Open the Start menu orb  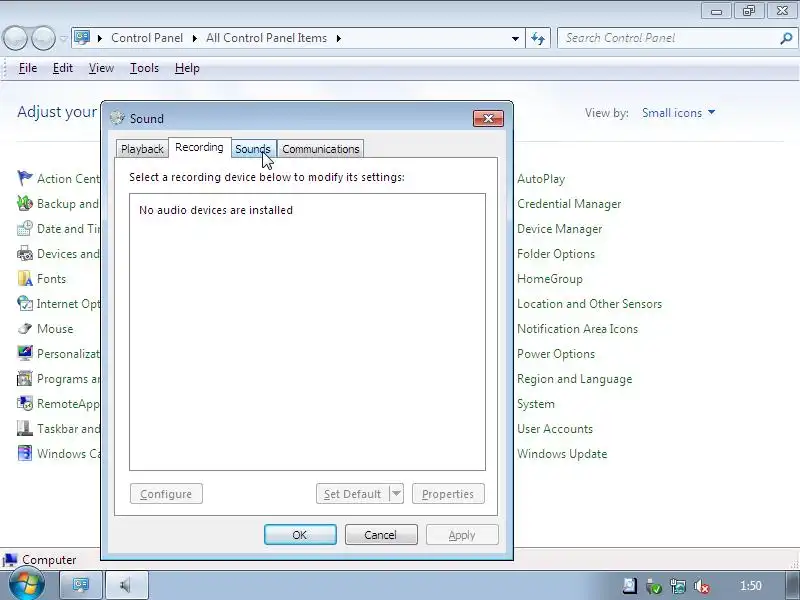point(26,585)
